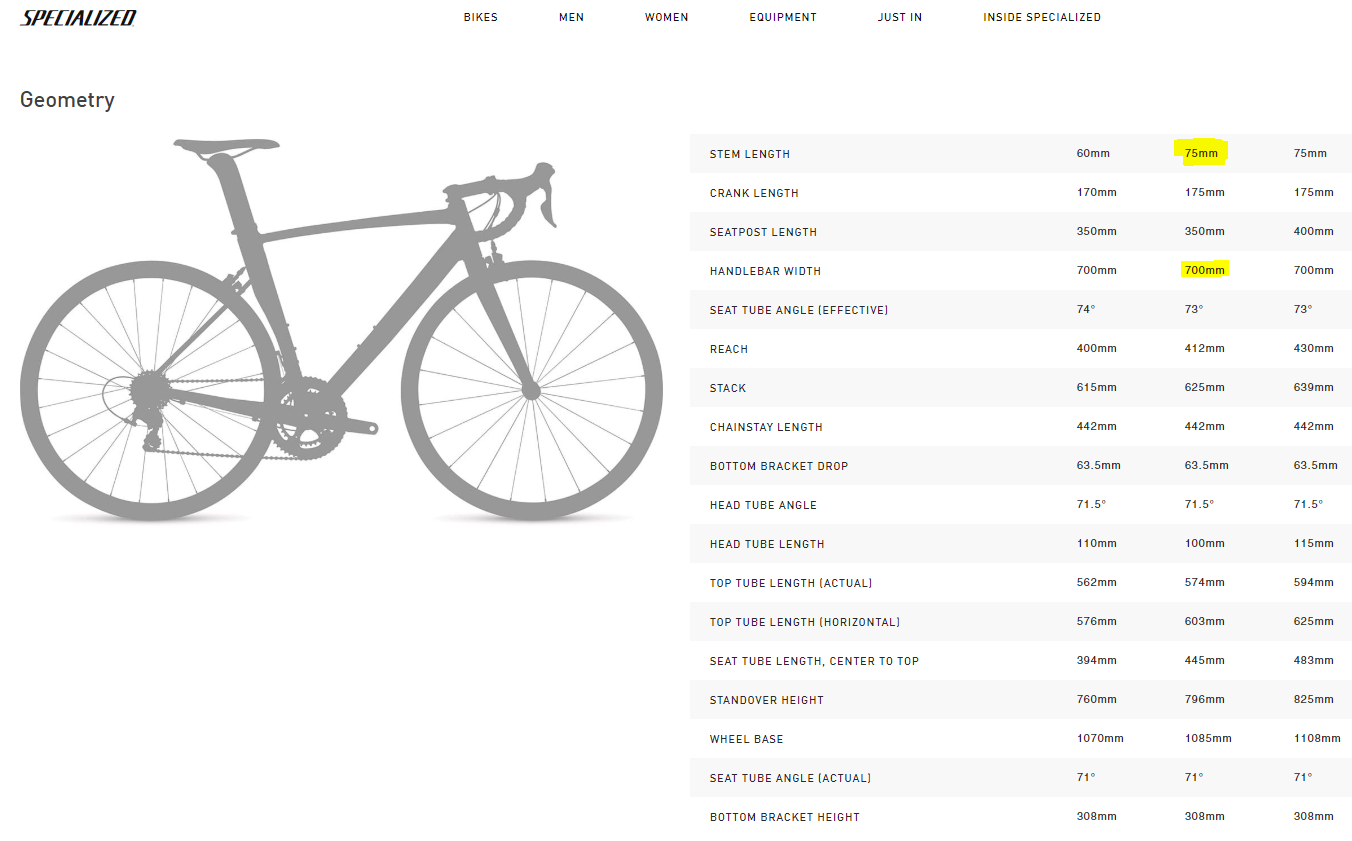Click the STANDOVER HEIGHT row label
Viewport: 1352px width, 841px height.
tap(766, 700)
